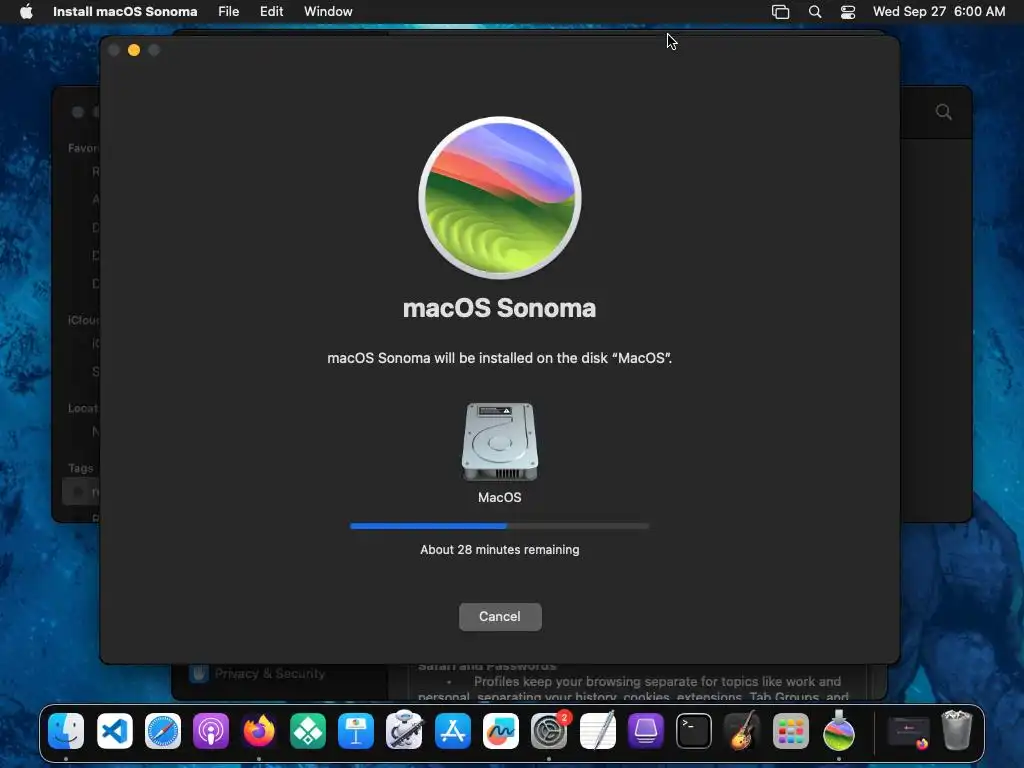1024x768 pixels.
Task: Open Launchpad from the dock
Action: click(790, 731)
